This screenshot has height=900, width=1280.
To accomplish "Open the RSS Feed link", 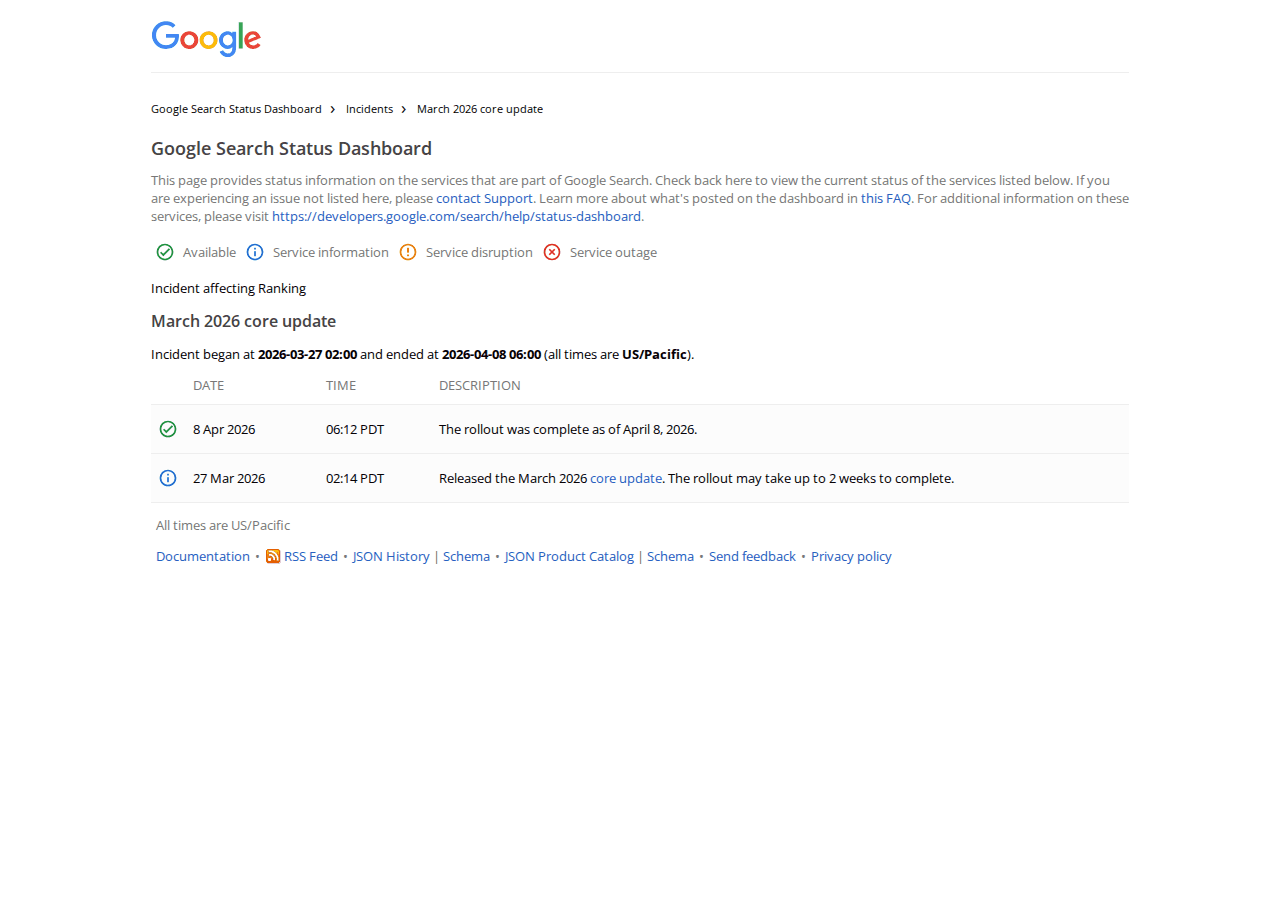I will point(311,556).
